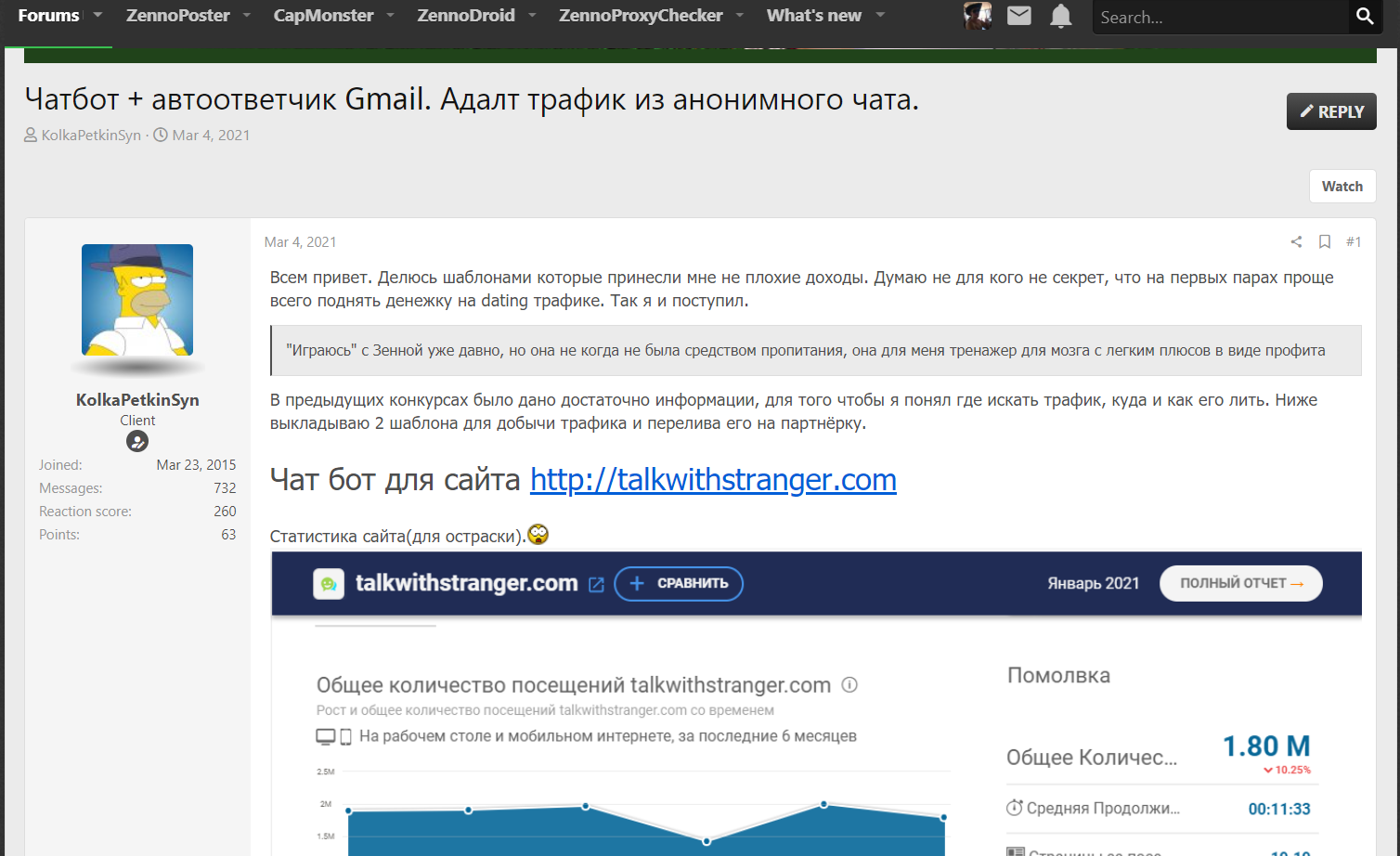
Task: Click the Messages count 732
Action: click(225, 488)
